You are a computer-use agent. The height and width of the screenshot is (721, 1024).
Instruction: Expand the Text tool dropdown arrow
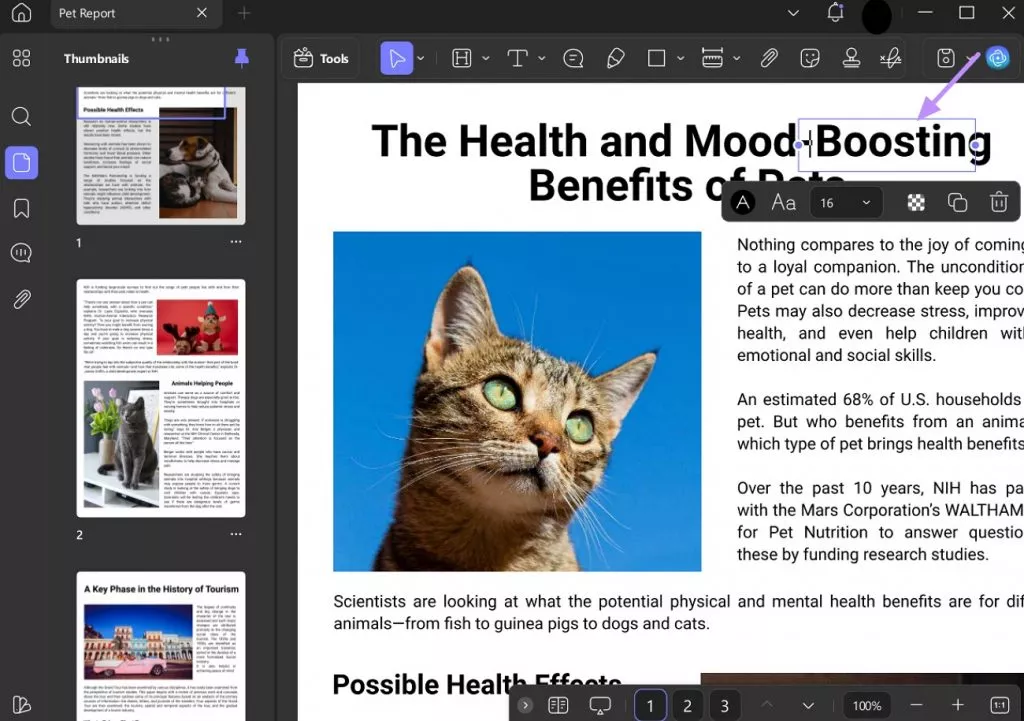[x=541, y=58]
